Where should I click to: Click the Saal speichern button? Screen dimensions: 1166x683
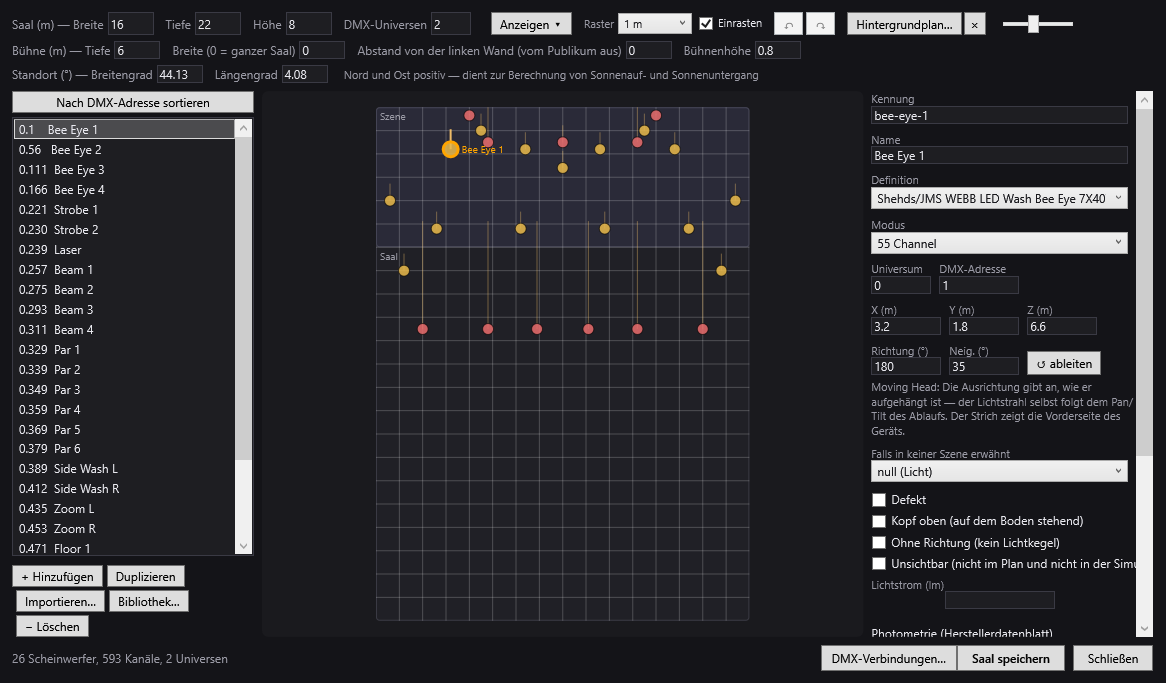tap(1011, 658)
